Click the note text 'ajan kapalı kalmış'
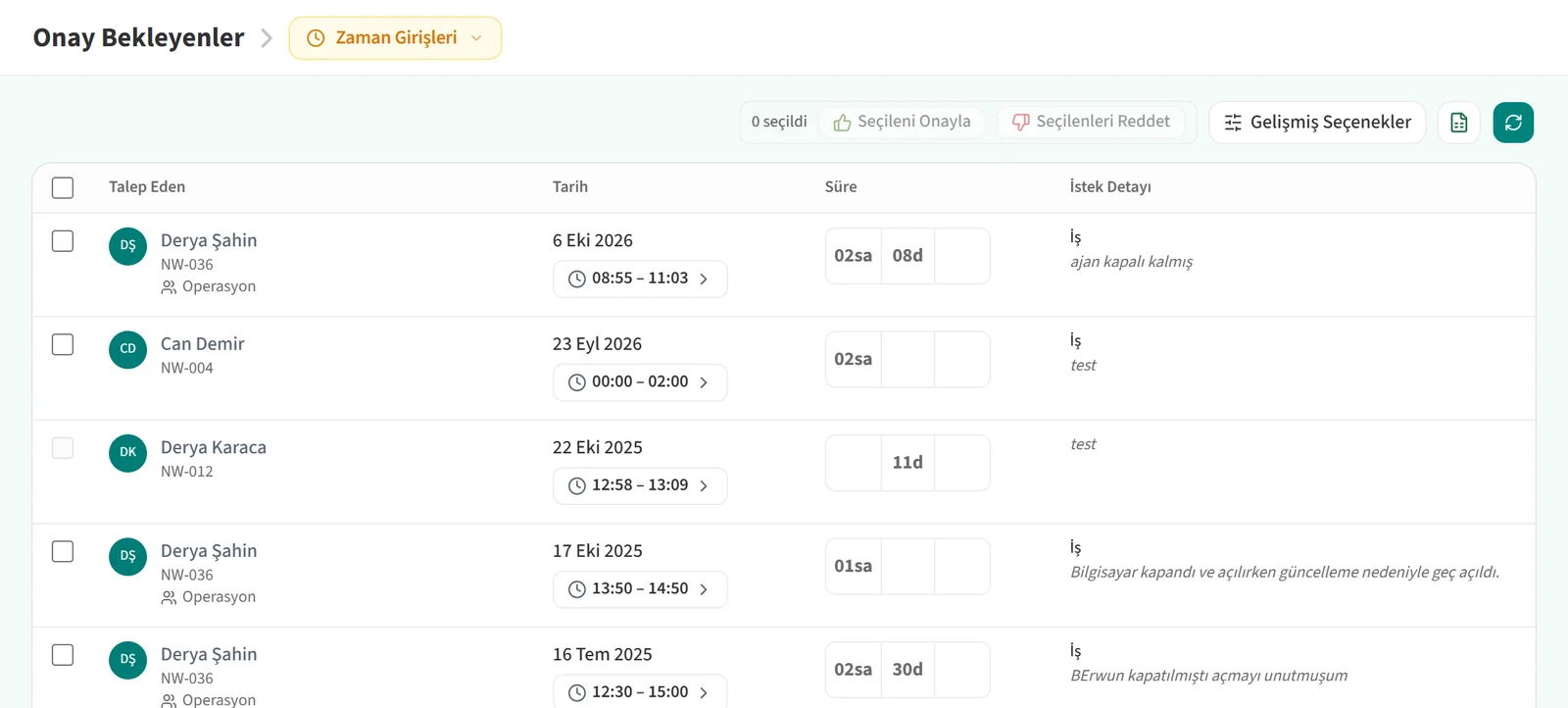The height and width of the screenshot is (708, 1568). [x=1132, y=262]
